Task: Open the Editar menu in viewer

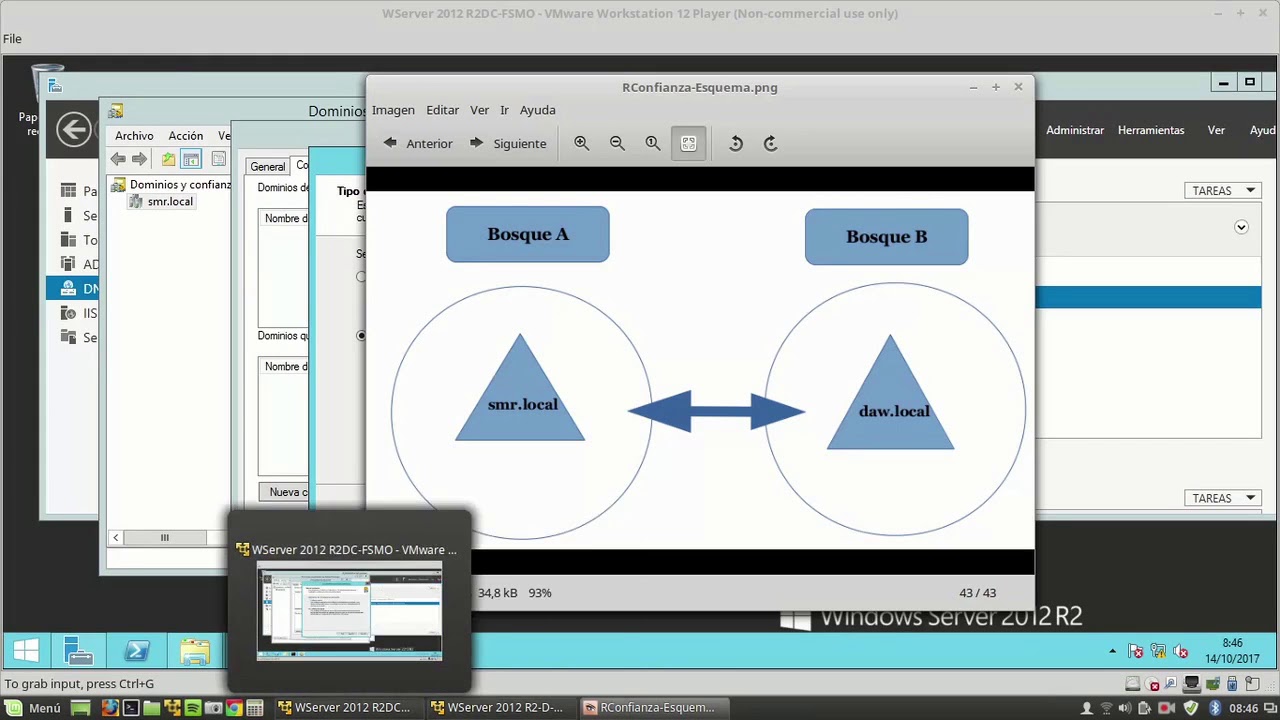Action: tap(442, 110)
